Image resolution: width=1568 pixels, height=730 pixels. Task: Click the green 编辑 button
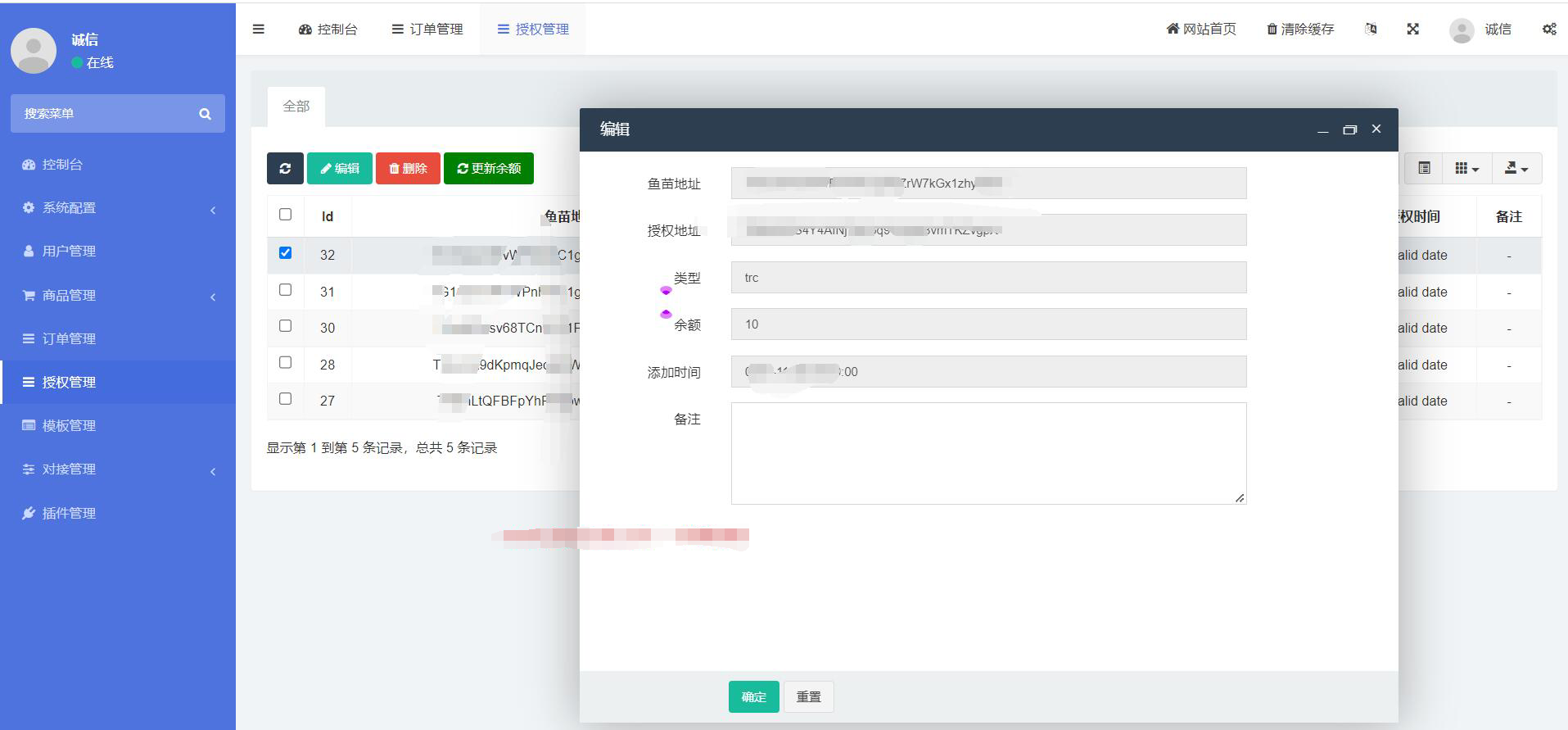click(x=340, y=168)
